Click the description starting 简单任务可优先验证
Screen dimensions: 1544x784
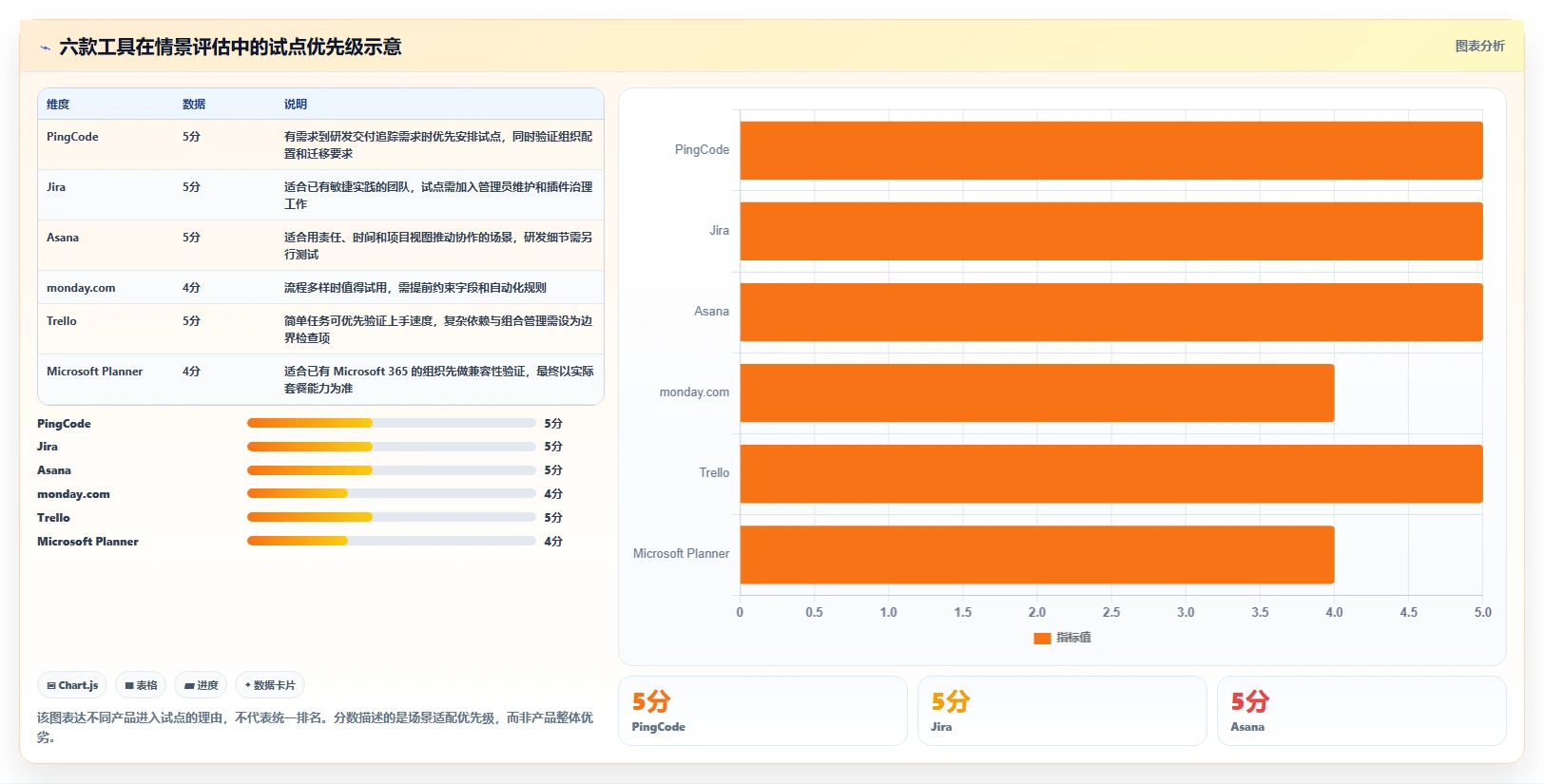[438, 330]
